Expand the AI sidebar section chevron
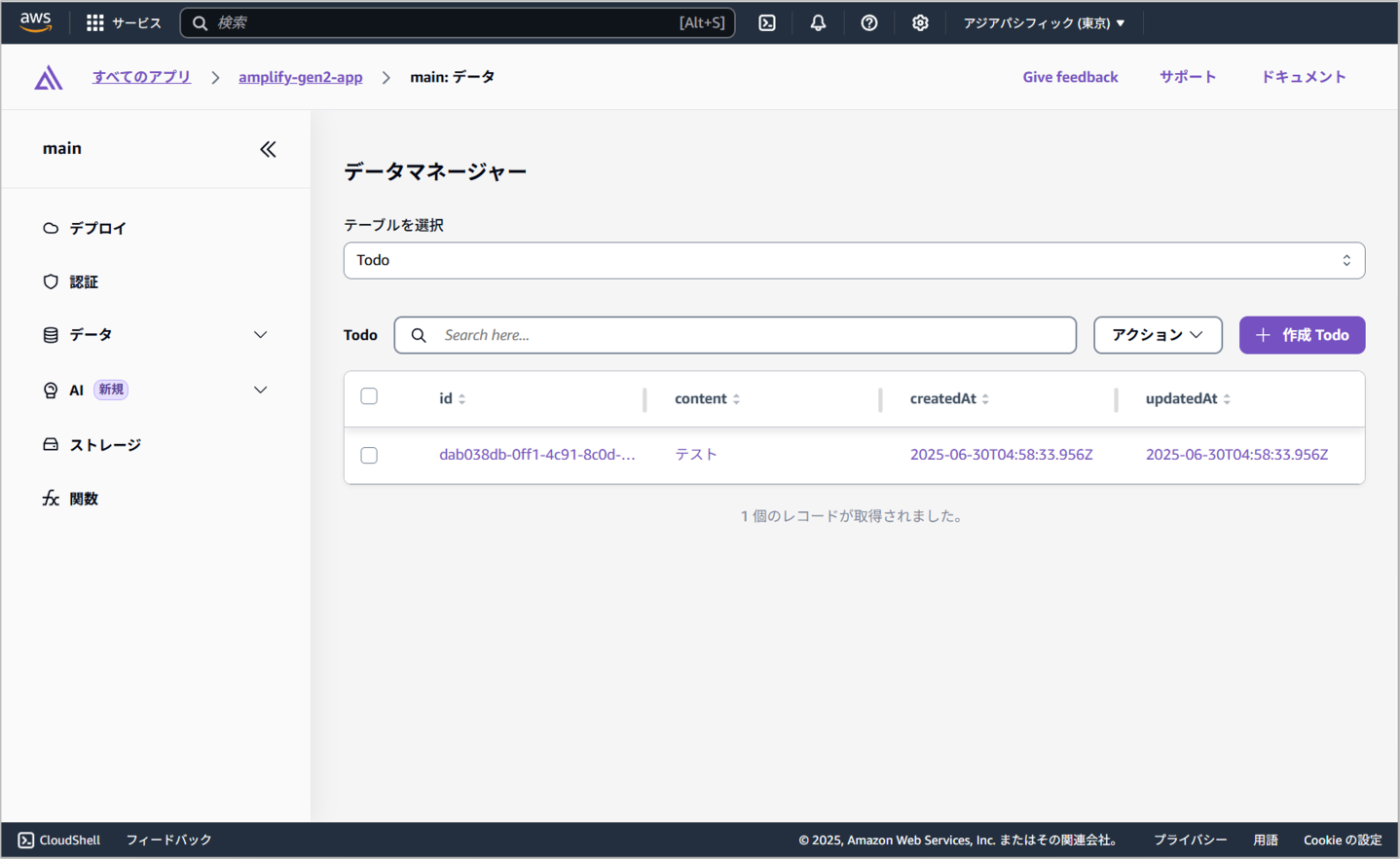 (x=260, y=390)
